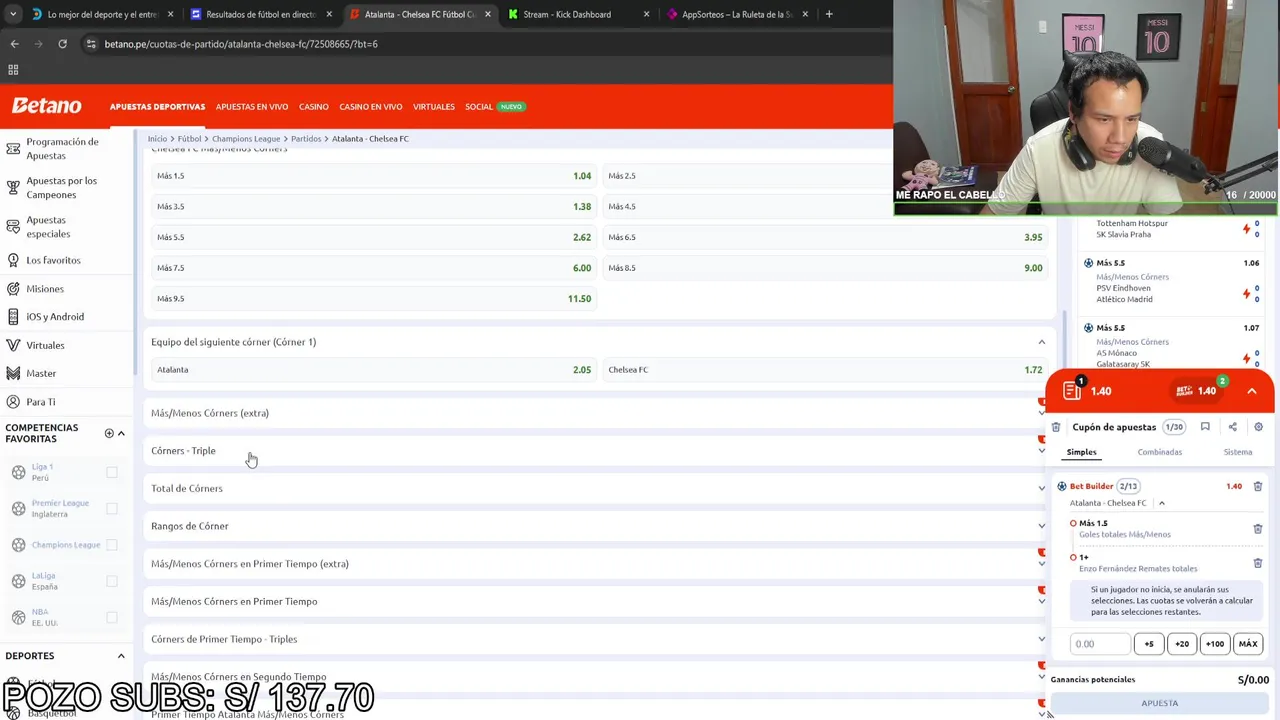
Task: Delete the Bet Builder 1.40 bet
Action: click(1258, 486)
